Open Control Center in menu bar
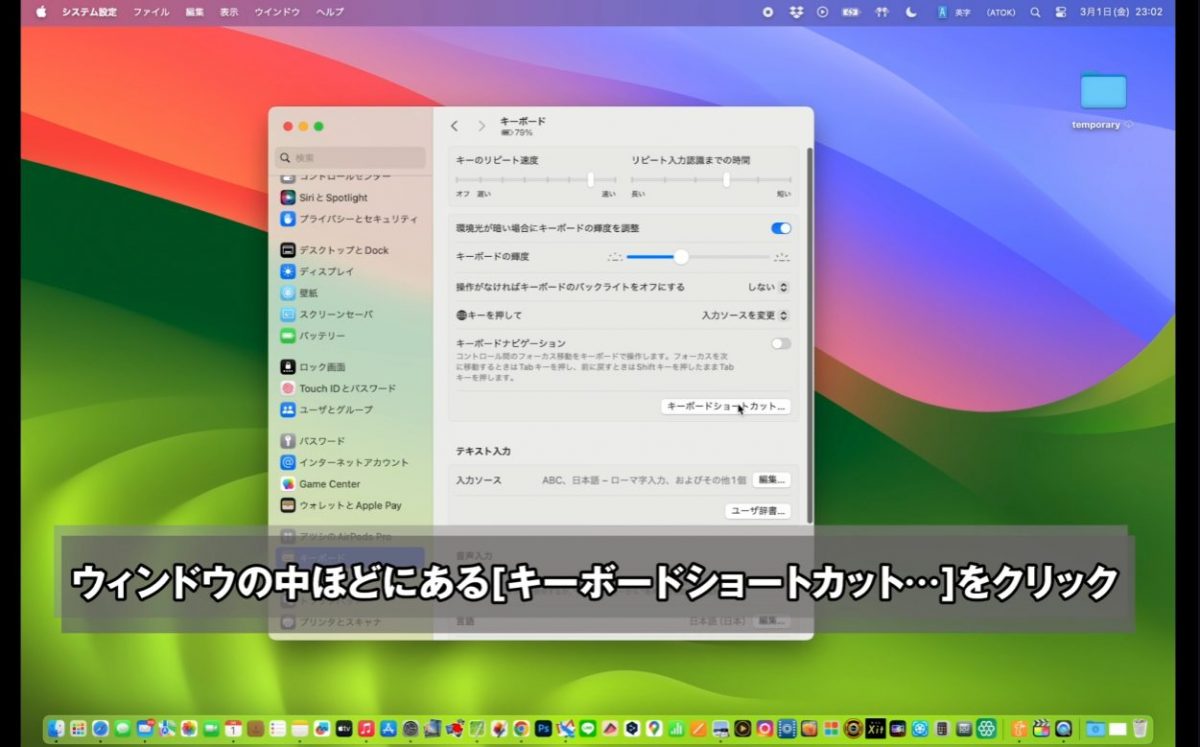This screenshot has height=747, width=1200. pyautogui.click(x=1061, y=12)
